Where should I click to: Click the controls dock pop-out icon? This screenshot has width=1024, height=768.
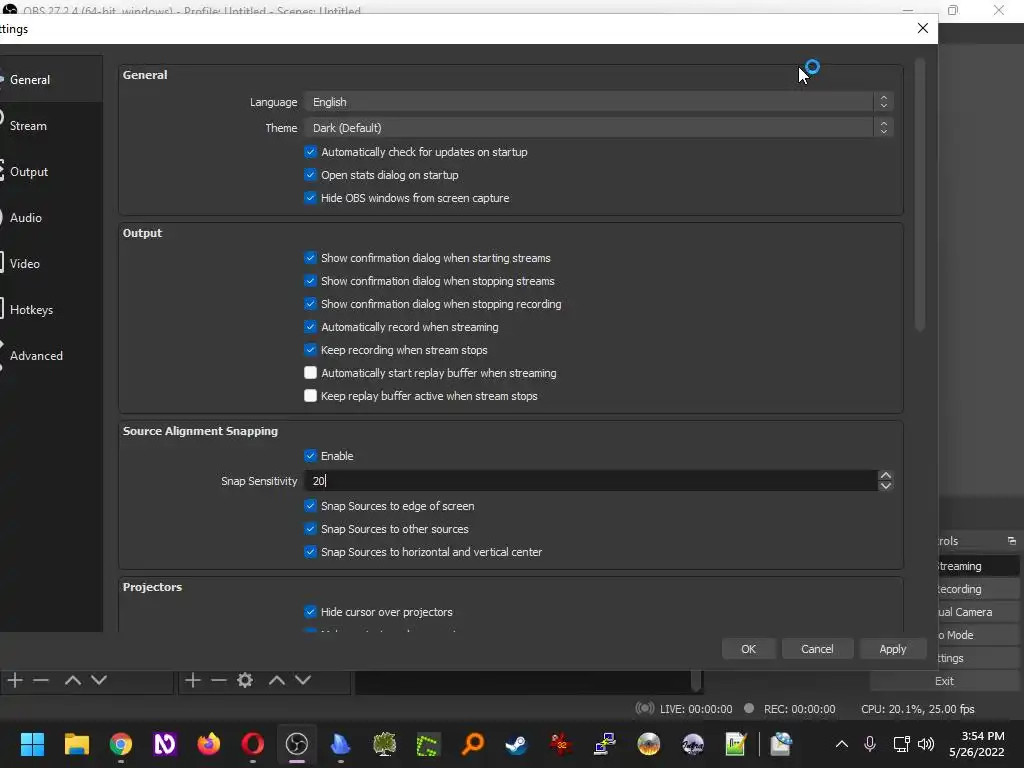click(x=1012, y=541)
